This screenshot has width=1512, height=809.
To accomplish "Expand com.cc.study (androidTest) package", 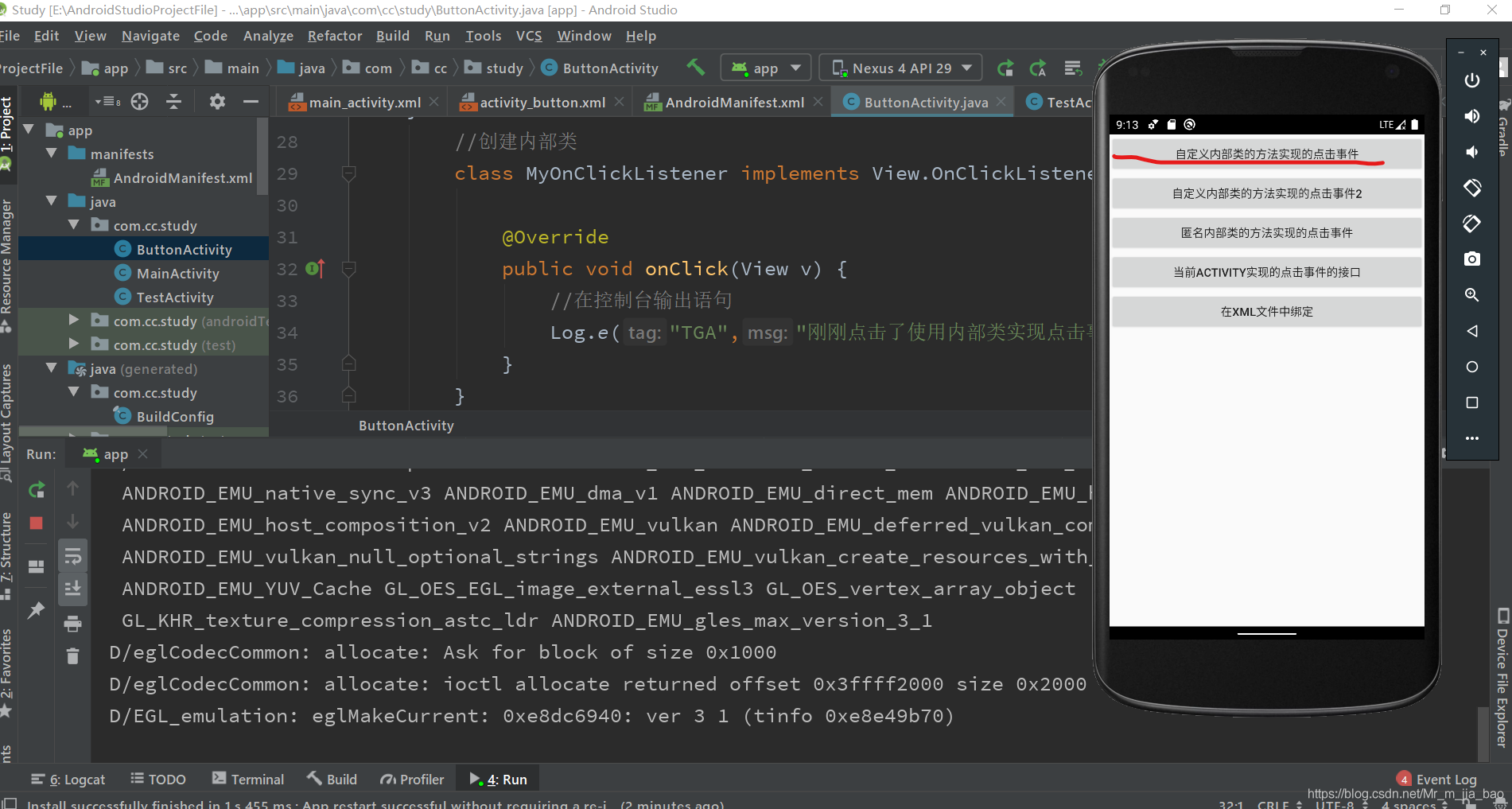I will click(74, 321).
